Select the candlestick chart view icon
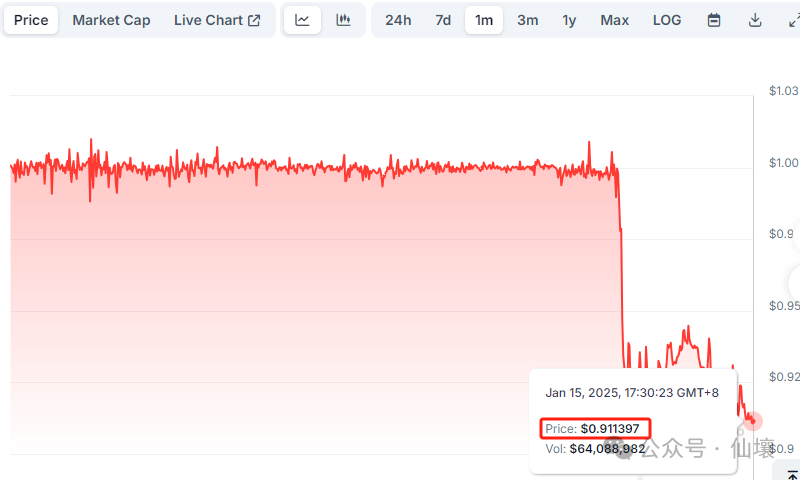This screenshot has width=800, height=480. click(x=343, y=20)
